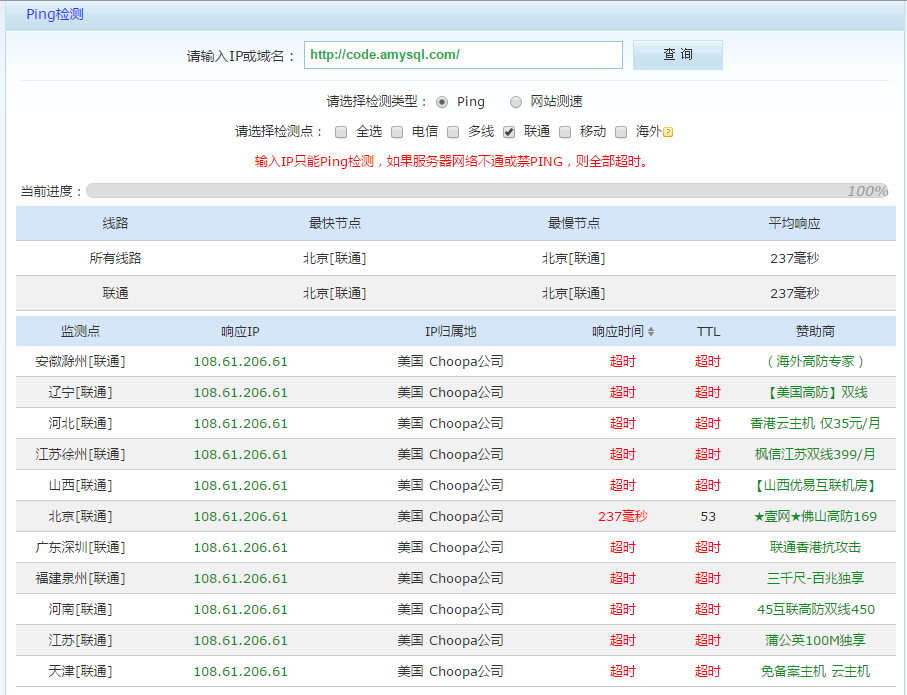The image size is (907, 695).
Task: Click the 蒲公英100M独享 link
Action: (815, 640)
